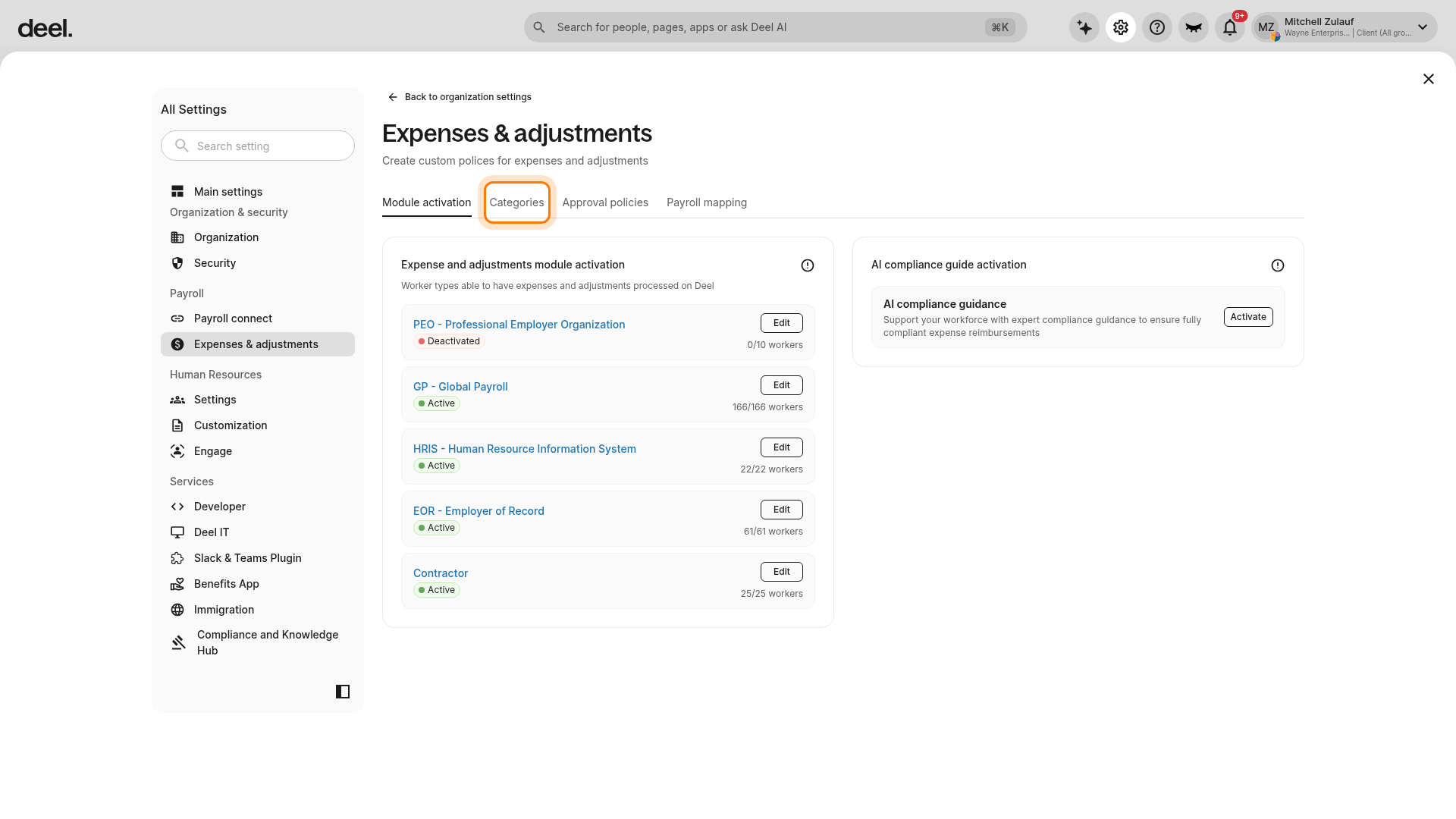The width and height of the screenshot is (1456, 819).
Task: Focus the Search setting field
Action: pyautogui.click(x=258, y=146)
